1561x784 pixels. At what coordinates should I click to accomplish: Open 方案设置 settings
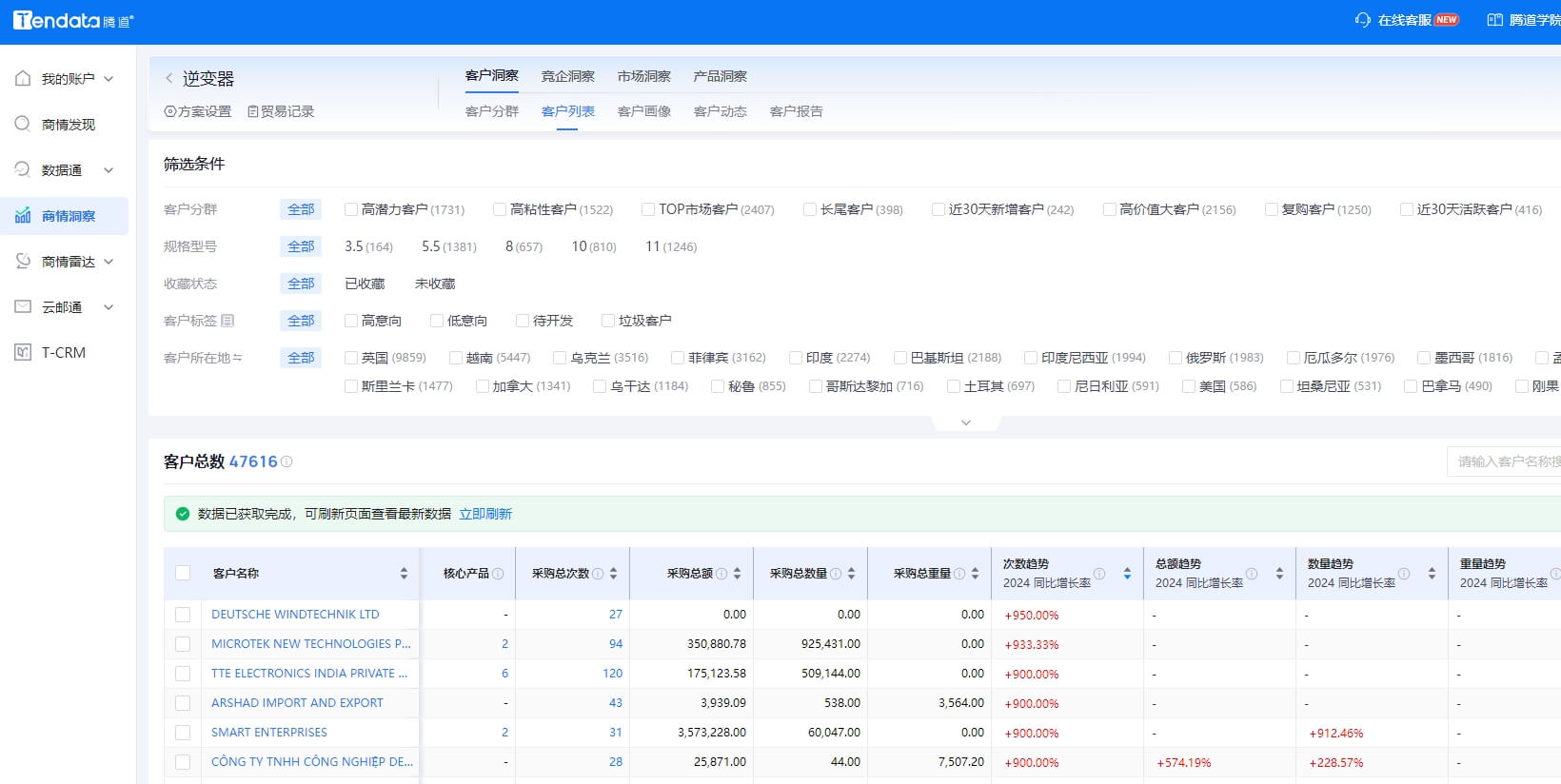pyautogui.click(x=198, y=111)
